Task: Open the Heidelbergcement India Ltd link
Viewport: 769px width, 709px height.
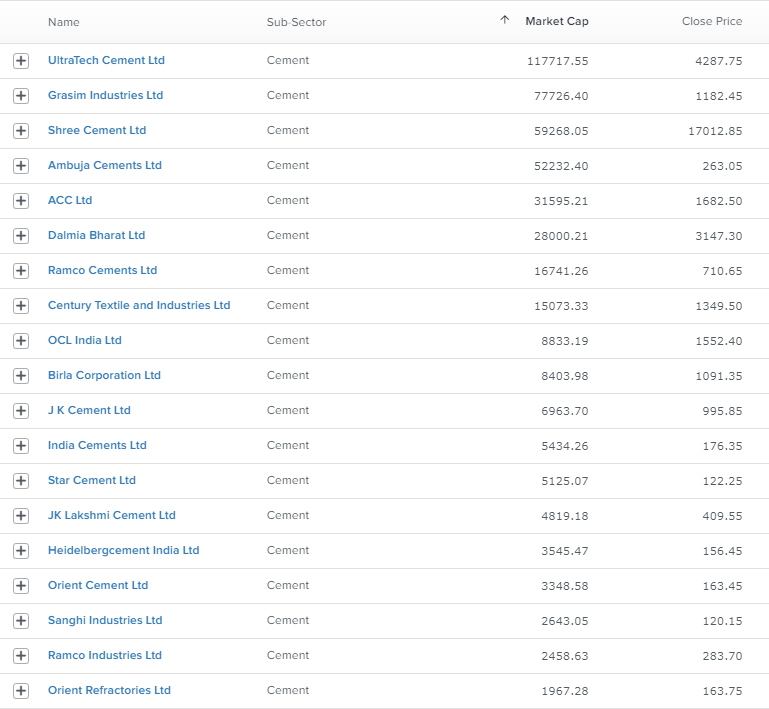Action: point(124,551)
